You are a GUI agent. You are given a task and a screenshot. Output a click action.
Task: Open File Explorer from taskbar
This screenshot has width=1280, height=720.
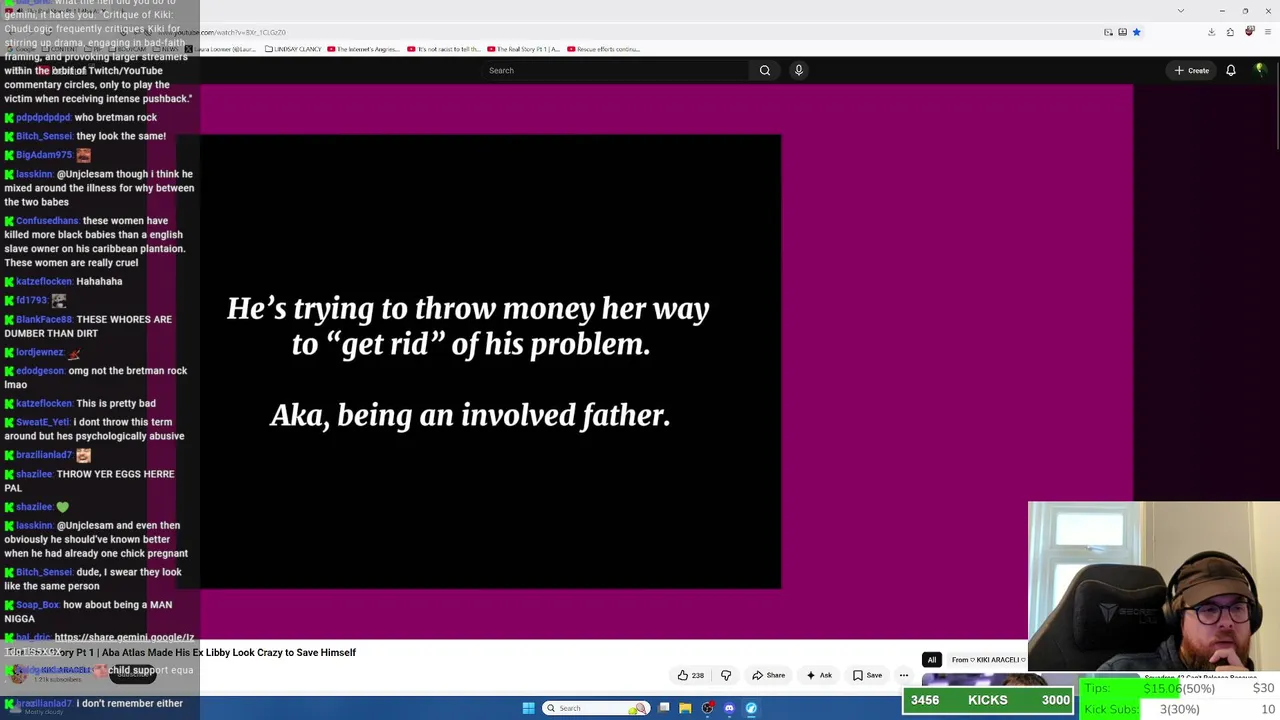pyautogui.click(x=685, y=708)
